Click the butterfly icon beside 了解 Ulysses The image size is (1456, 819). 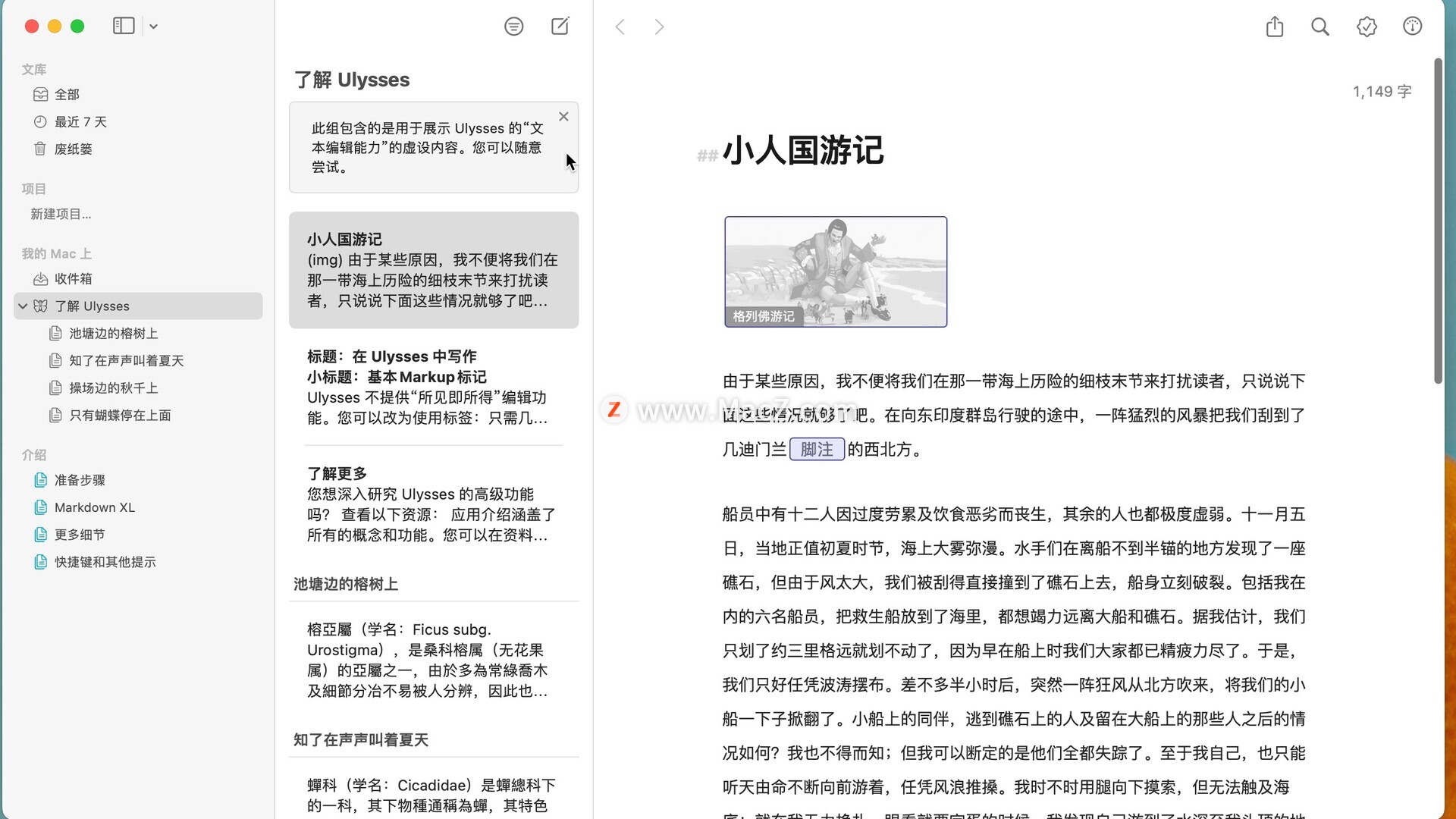point(41,306)
